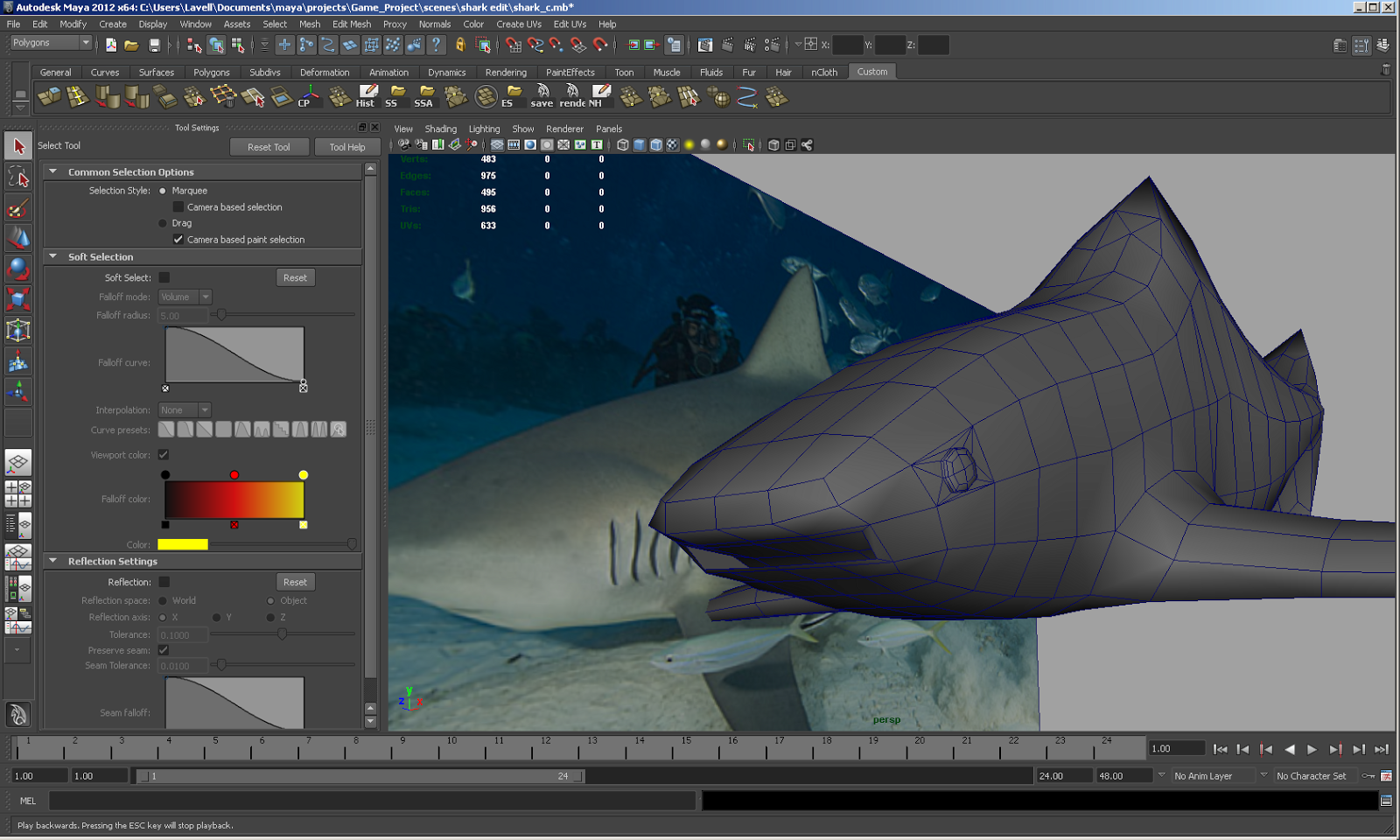This screenshot has height=840, width=1400.
Task: Click inside the MEL command line field
Action: click(x=367, y=800)
